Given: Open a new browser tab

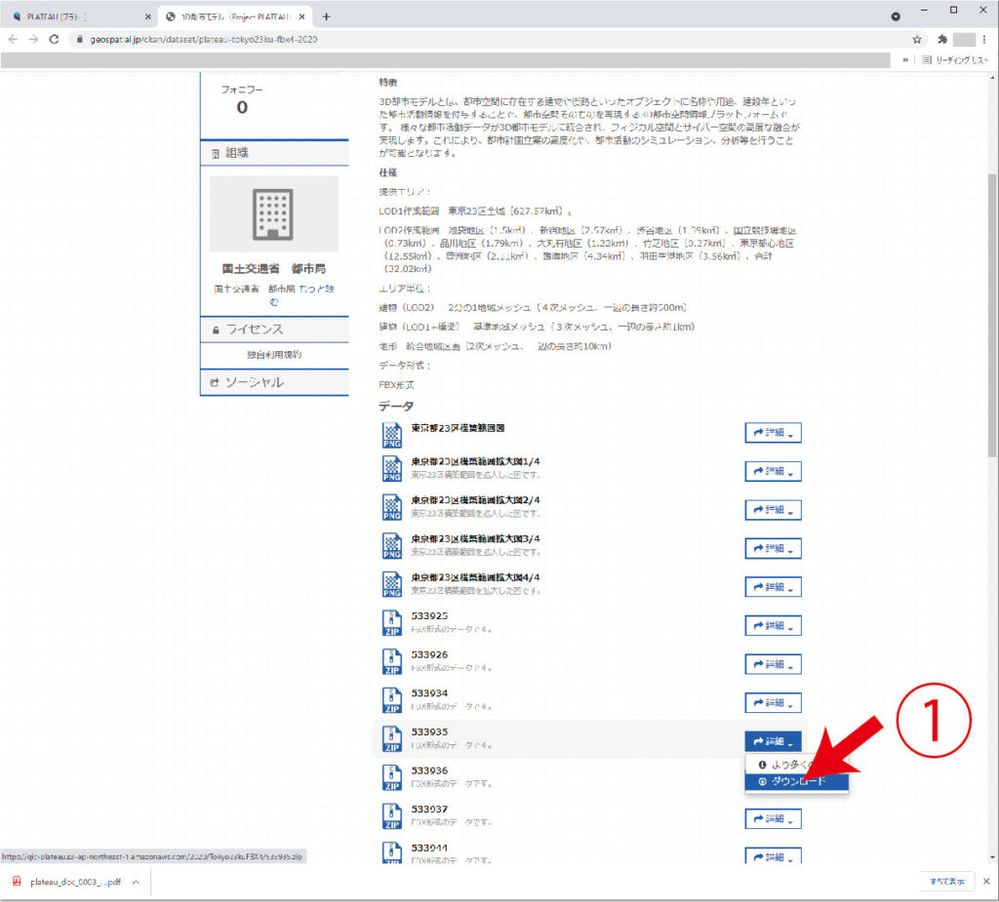Looking at the screenshot, I should [x=326, y=17].
